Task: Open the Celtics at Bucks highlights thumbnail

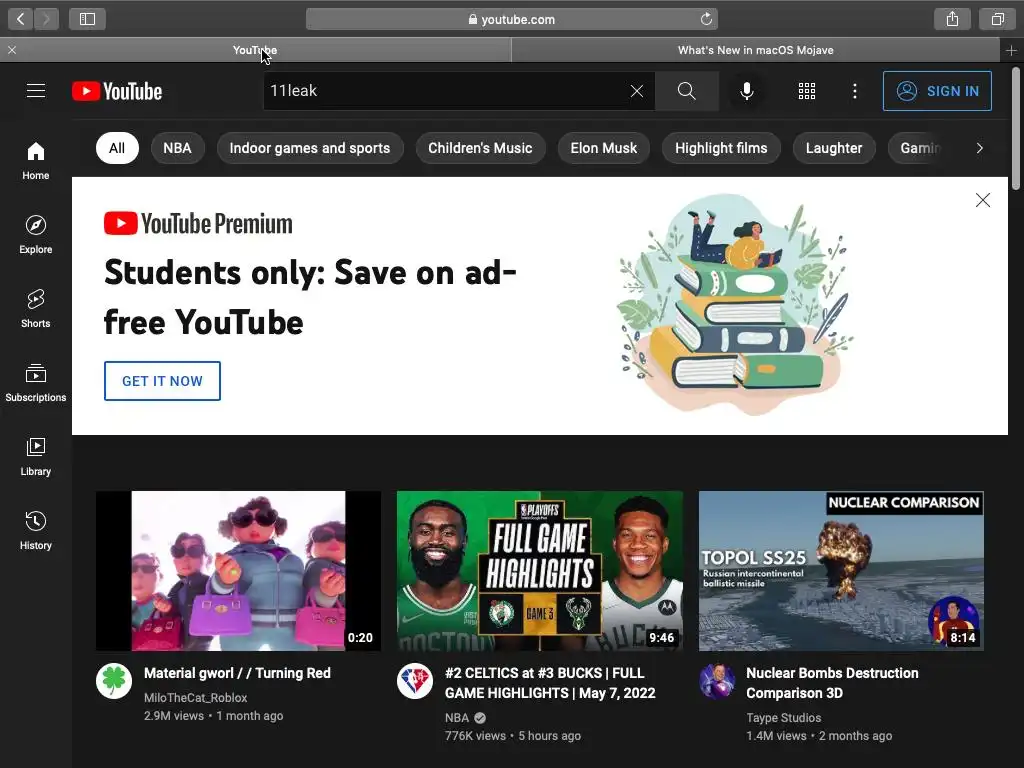Action: click(x=540, y=571)
